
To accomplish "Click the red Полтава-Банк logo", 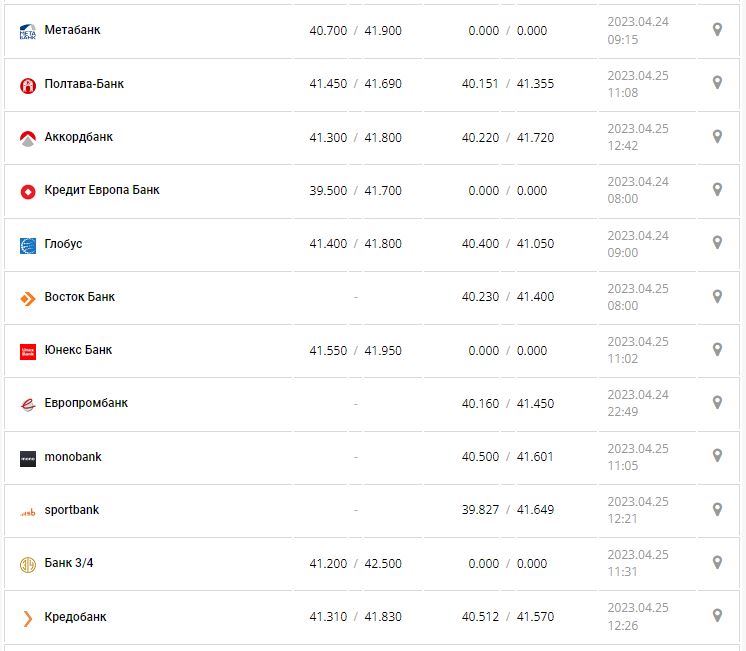I will [x=28, y=85].
